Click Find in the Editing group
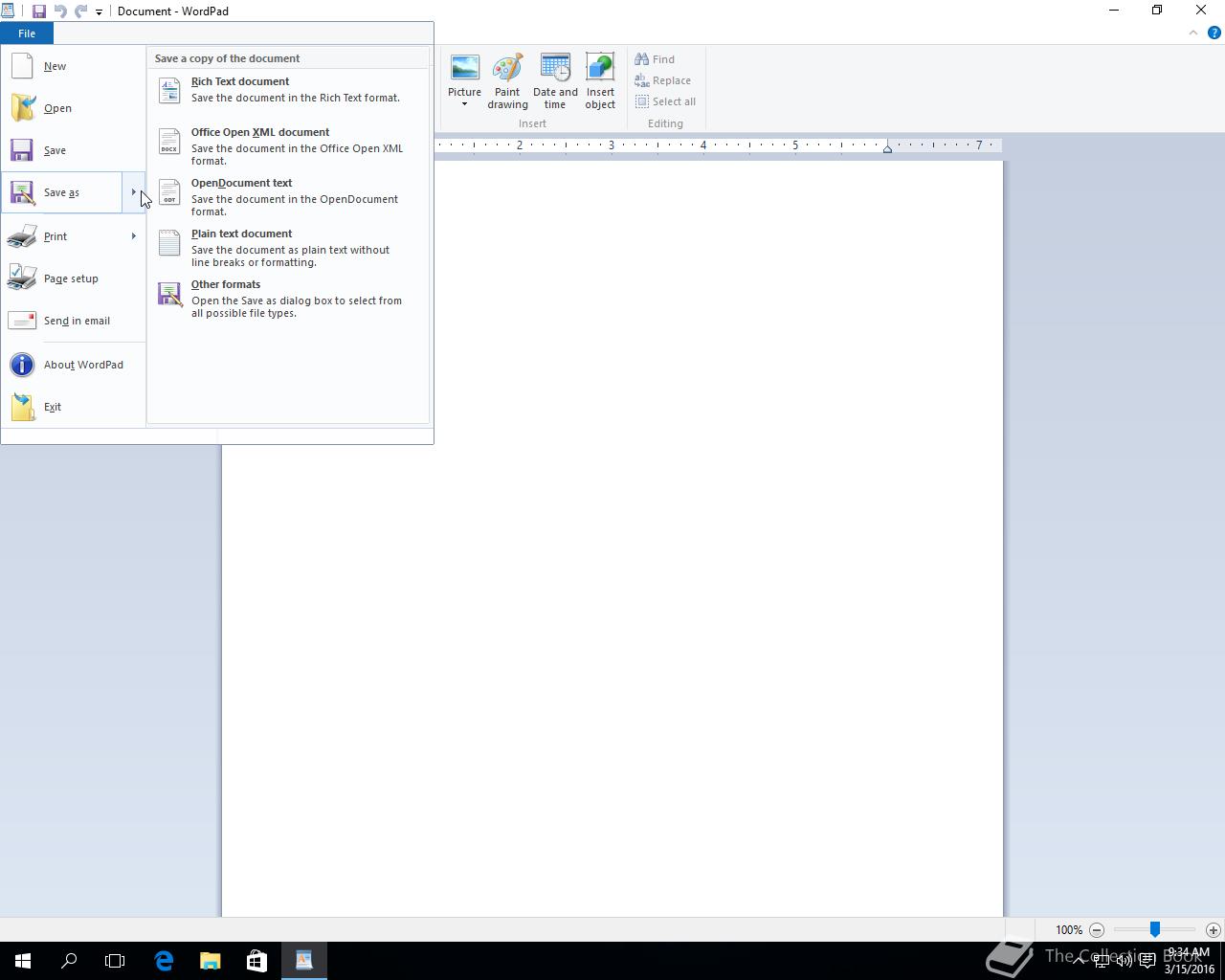This screenshot has height=980, width=1225. 656,59
